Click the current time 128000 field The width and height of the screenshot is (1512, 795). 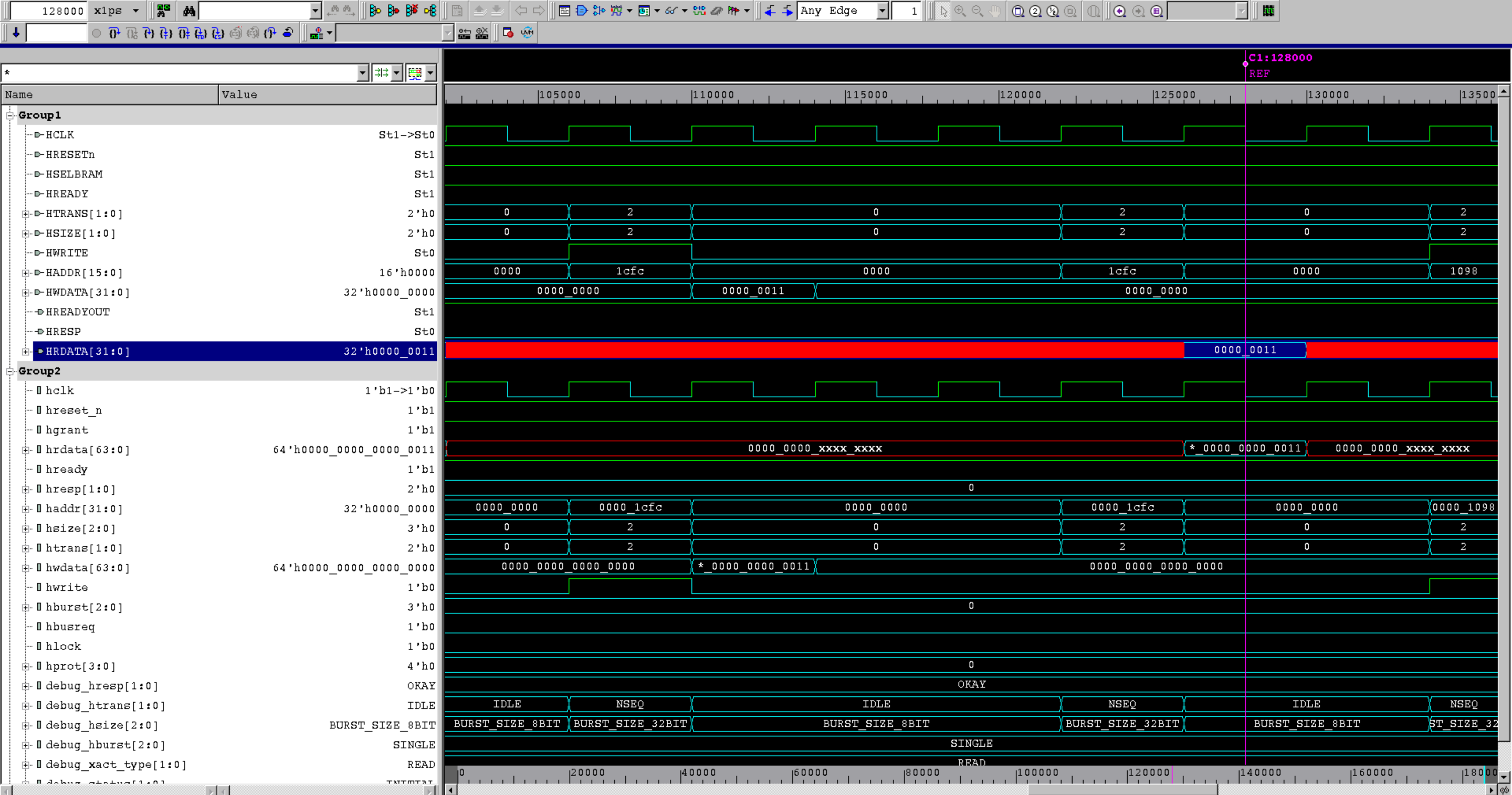click(x=49, y=10)
